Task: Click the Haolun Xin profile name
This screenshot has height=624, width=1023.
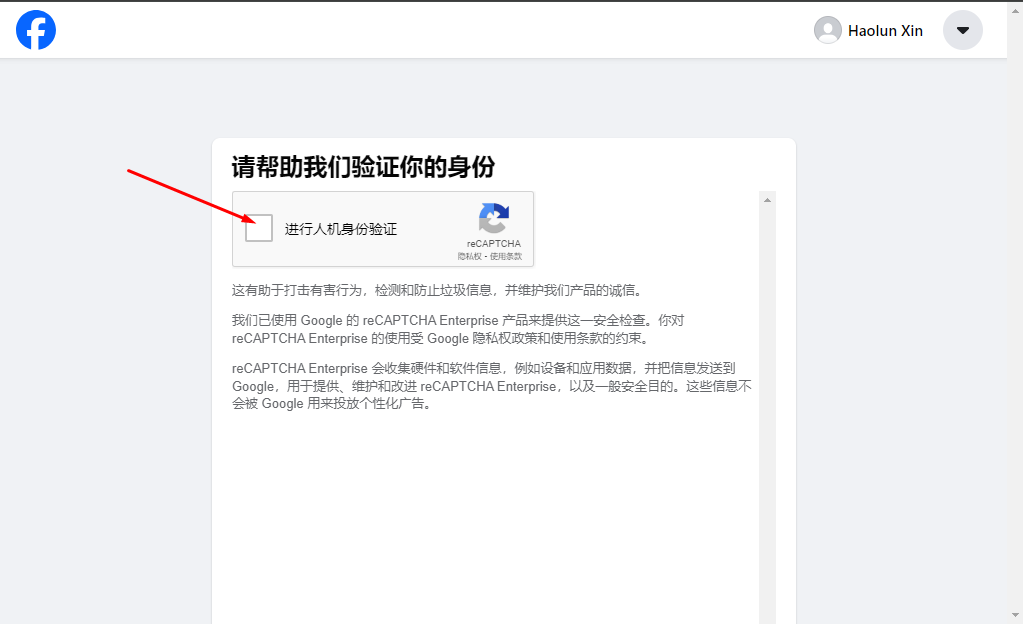Action: click(x=885, y=31)
